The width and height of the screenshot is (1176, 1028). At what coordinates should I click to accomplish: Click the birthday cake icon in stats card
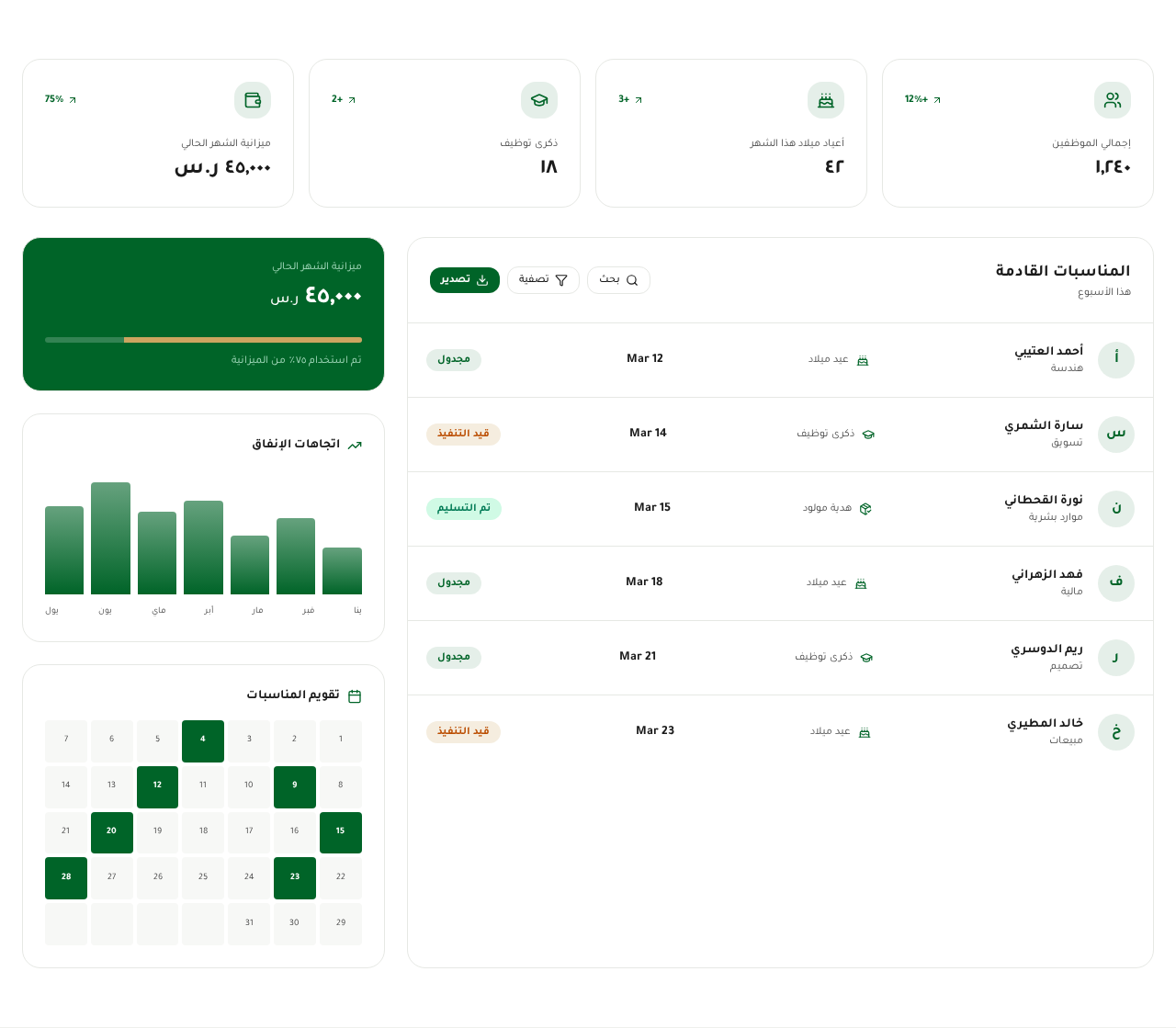(826, 100)
